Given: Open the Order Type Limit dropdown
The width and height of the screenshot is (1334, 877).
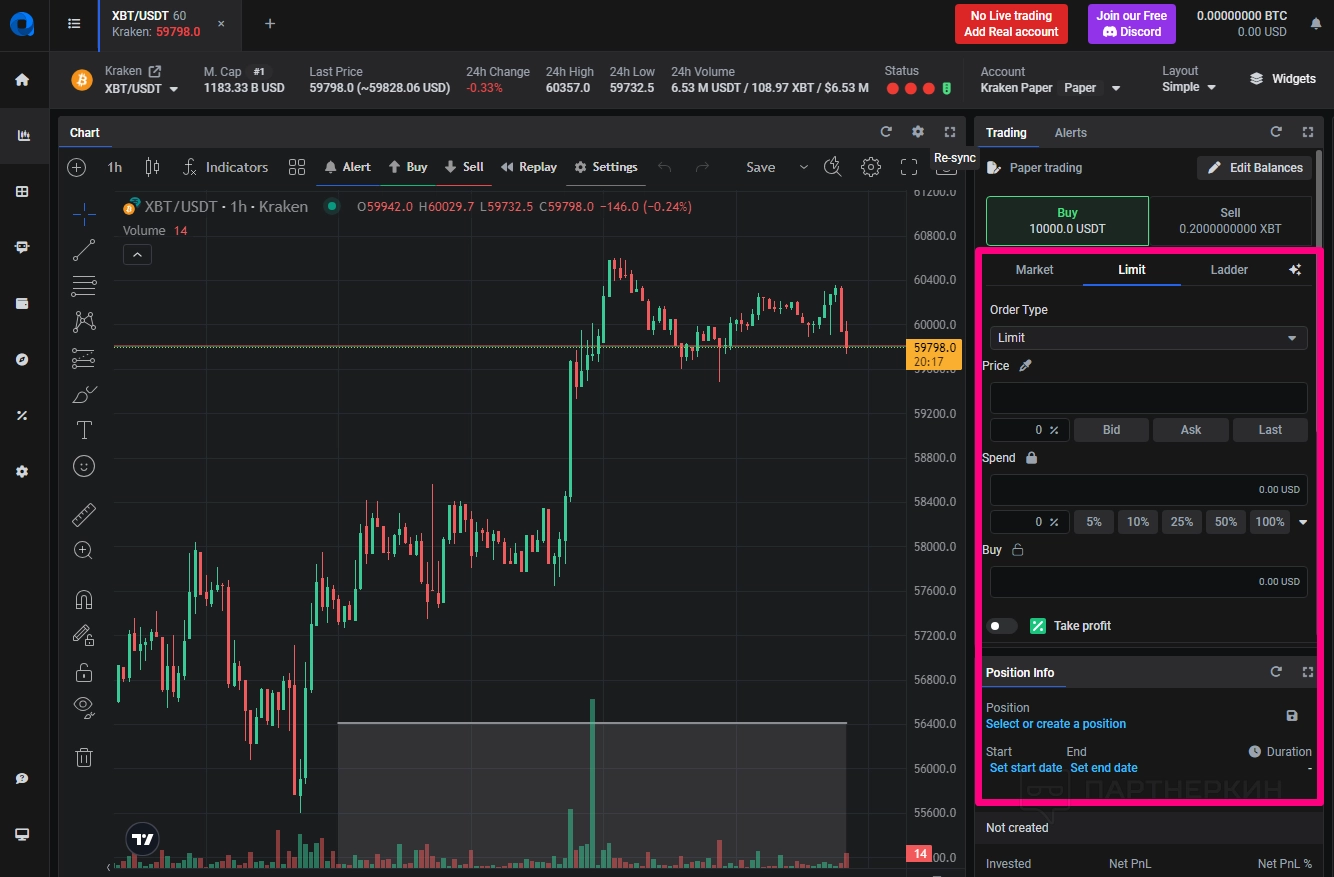Looking at the screenshot, I should pyautogui.click(x=1148, y=338).
